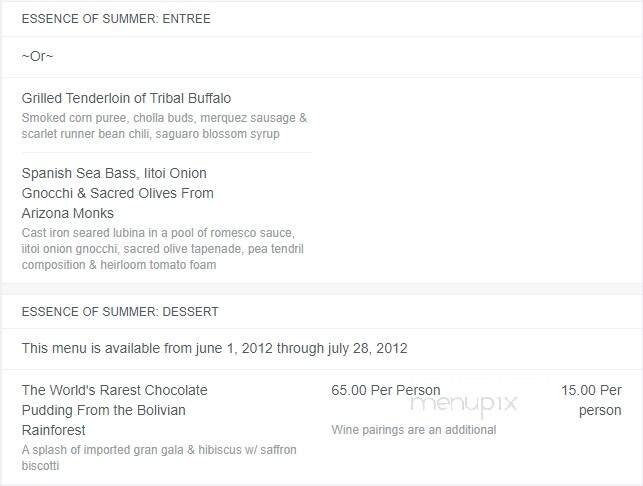Click the menu availability dates notice
The width and height of the screenshot is (643, 486).
pyautogui.click(x=214, y=349)
